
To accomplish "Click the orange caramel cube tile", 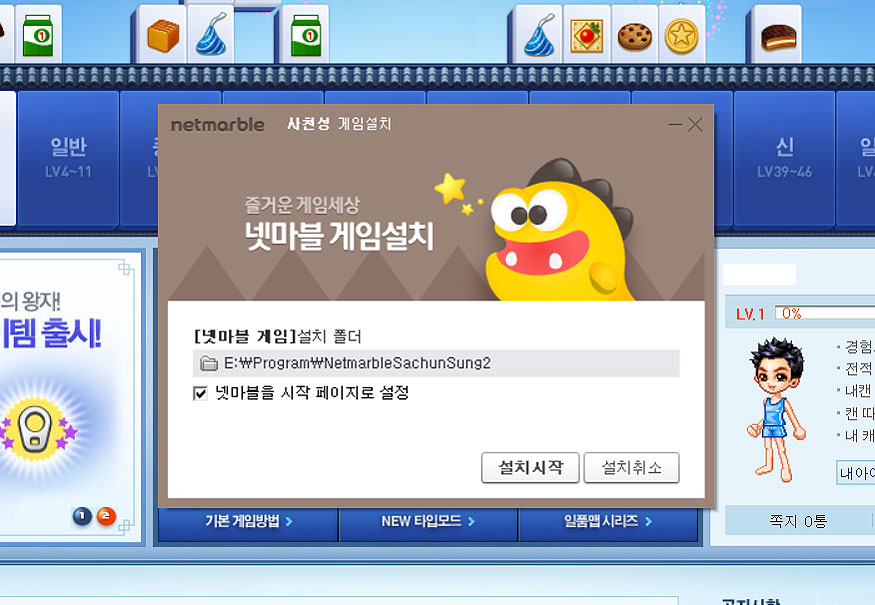I will tap(163, 35).
